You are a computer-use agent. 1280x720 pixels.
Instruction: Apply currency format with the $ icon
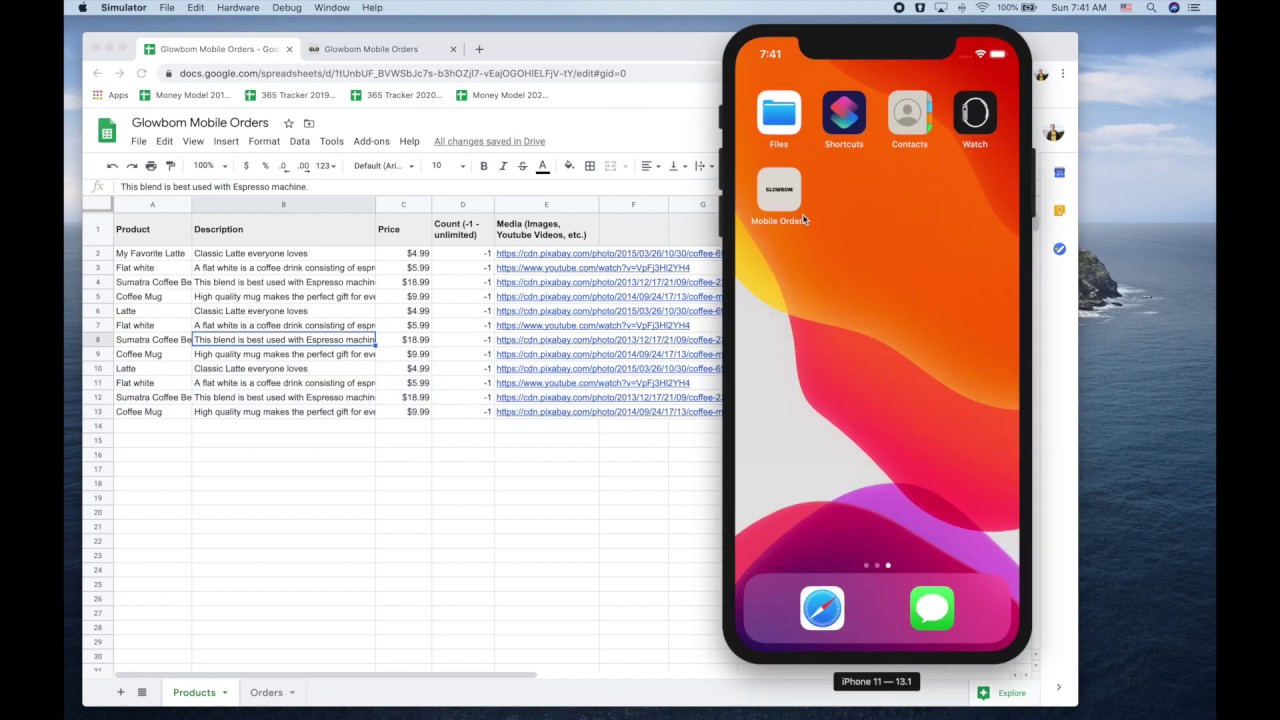pyautogui.click(x=246, y=166)
